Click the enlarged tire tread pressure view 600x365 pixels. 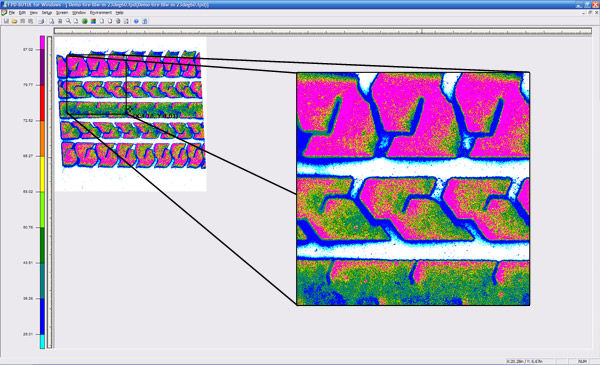pos(413,189)
